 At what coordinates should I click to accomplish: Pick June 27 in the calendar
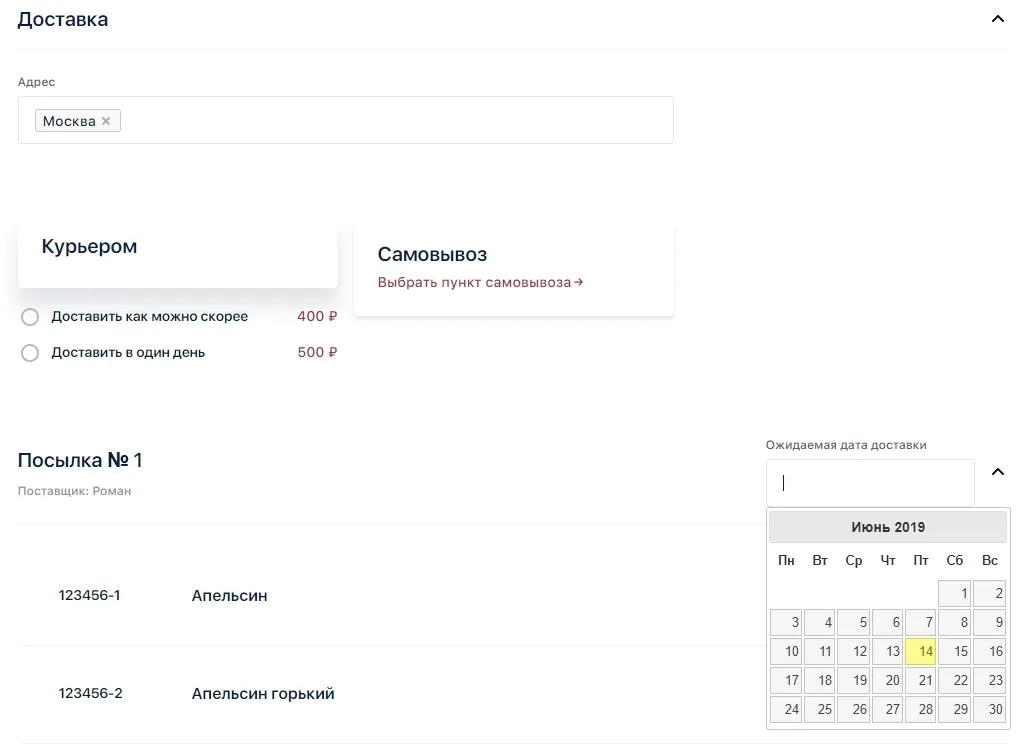[887, 709]
